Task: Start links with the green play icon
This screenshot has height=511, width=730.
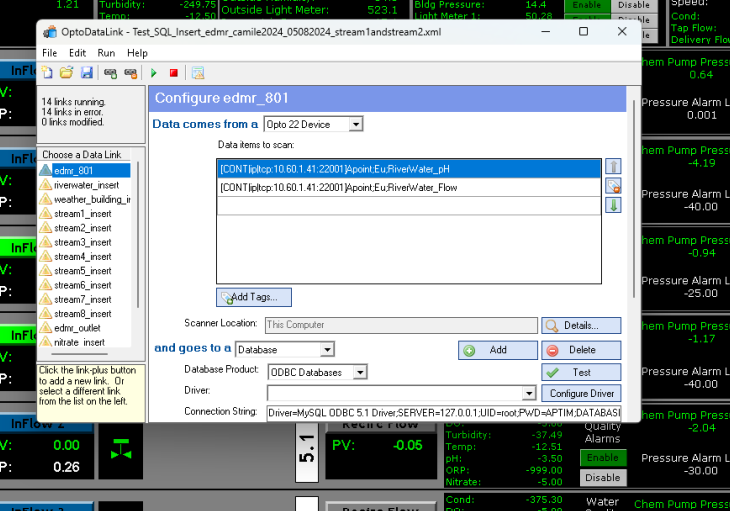Action: click(x=154, y=73)
